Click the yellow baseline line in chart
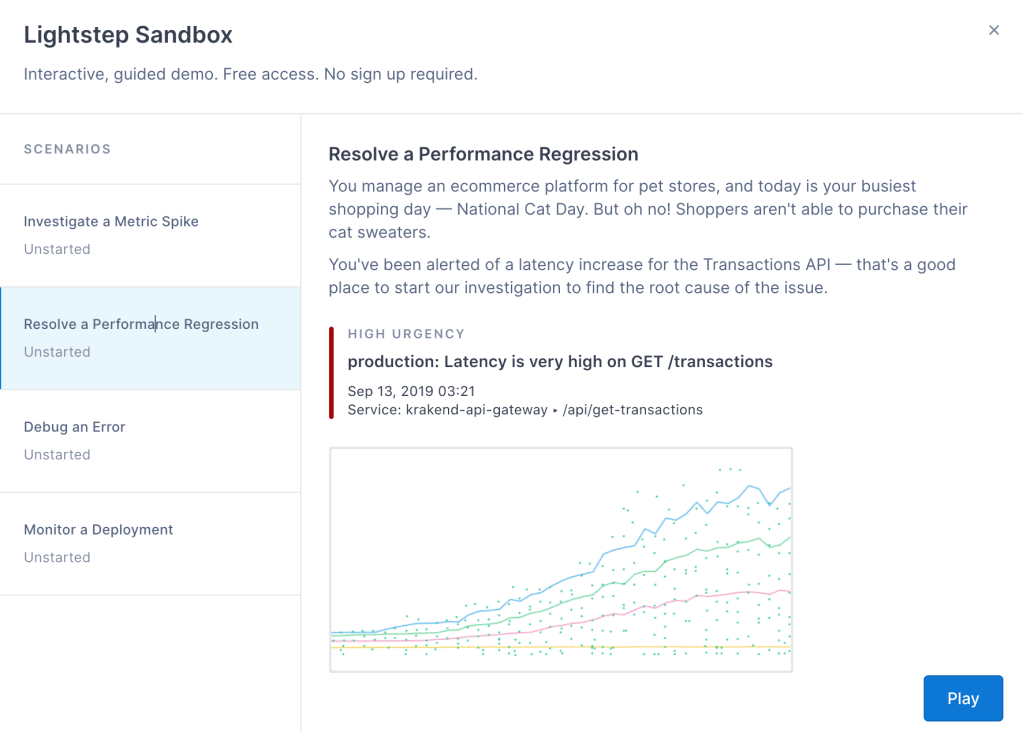This screenshot has width=1023, height=733. click(x=560, y=647)
